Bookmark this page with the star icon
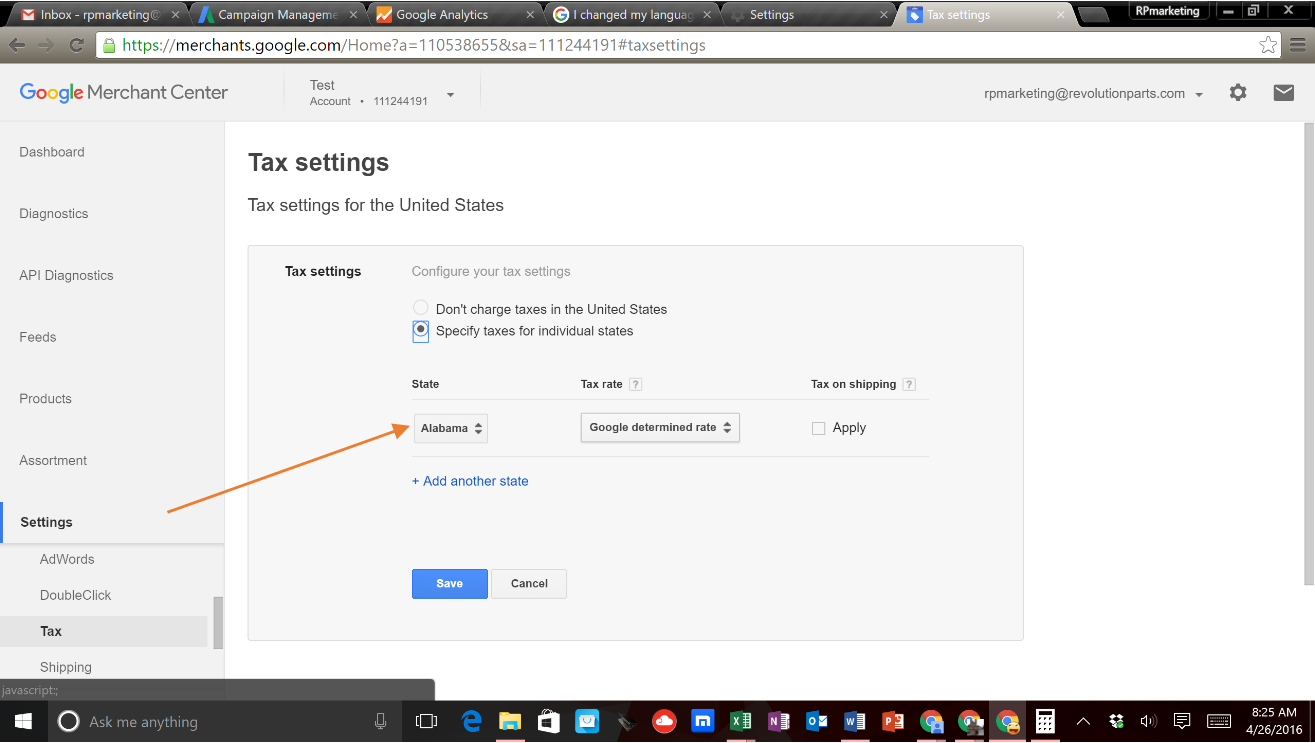1315x743 pixels. [x=1268, y=45]
